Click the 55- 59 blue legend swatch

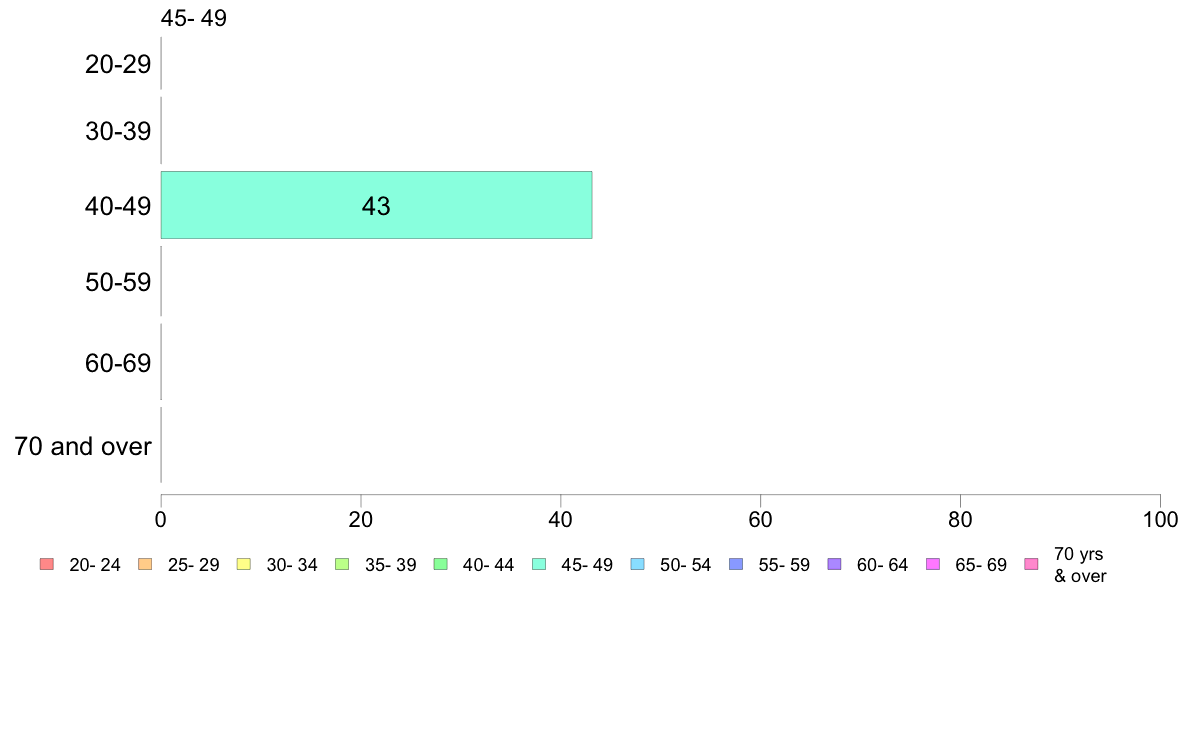click(x=736, y=564)
